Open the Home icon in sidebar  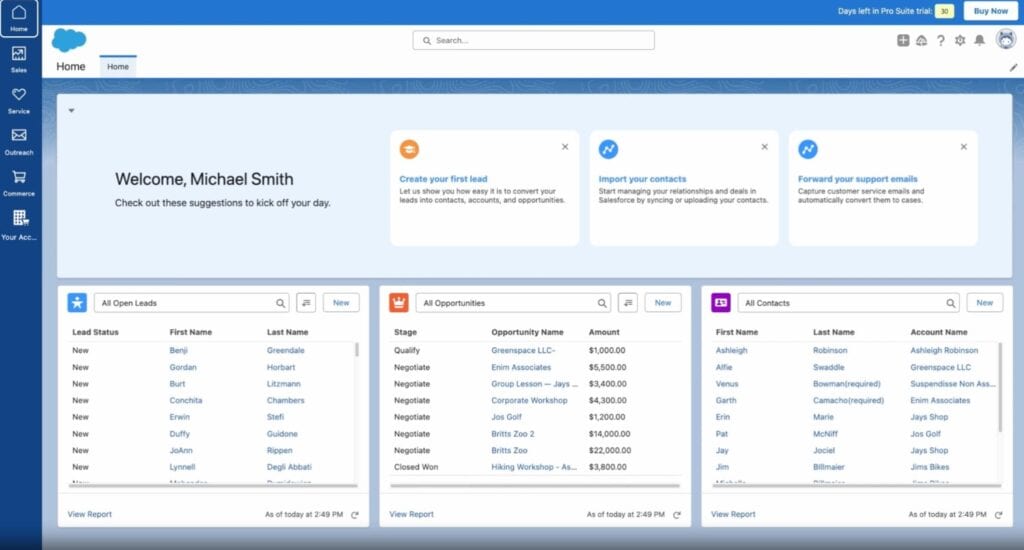(x=19, y=18)
